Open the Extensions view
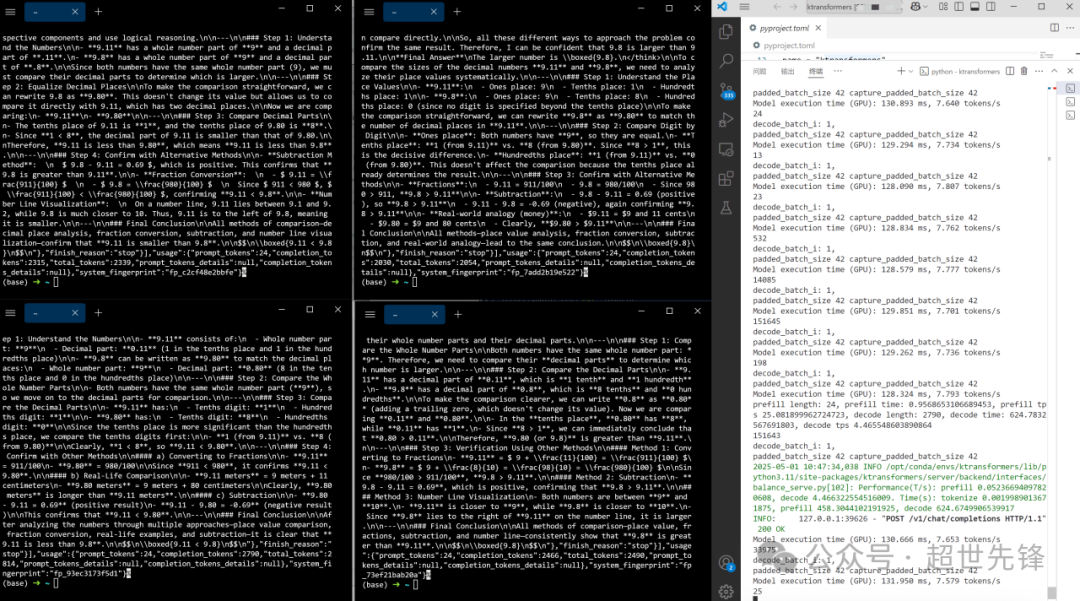1080x601 pixels. pos(726,179)
